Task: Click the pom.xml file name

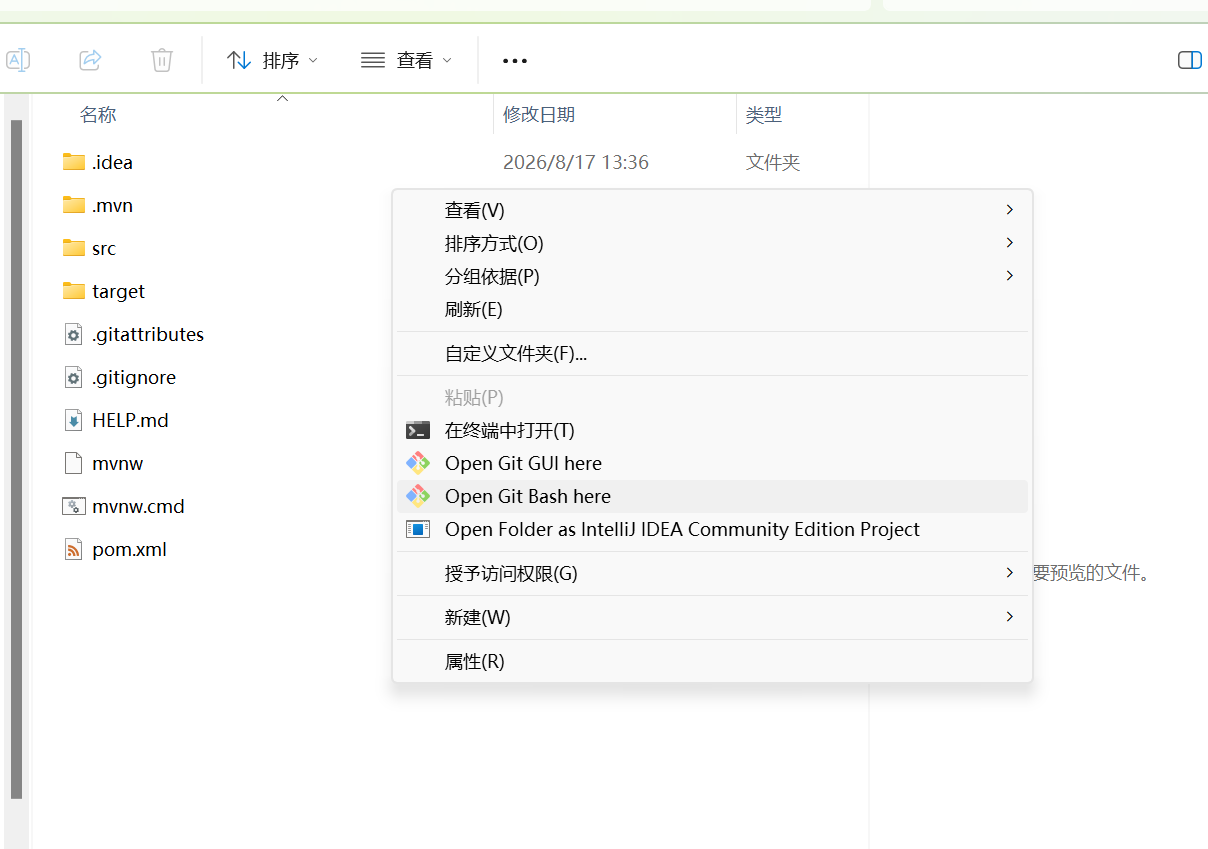Action: point(129,549)
